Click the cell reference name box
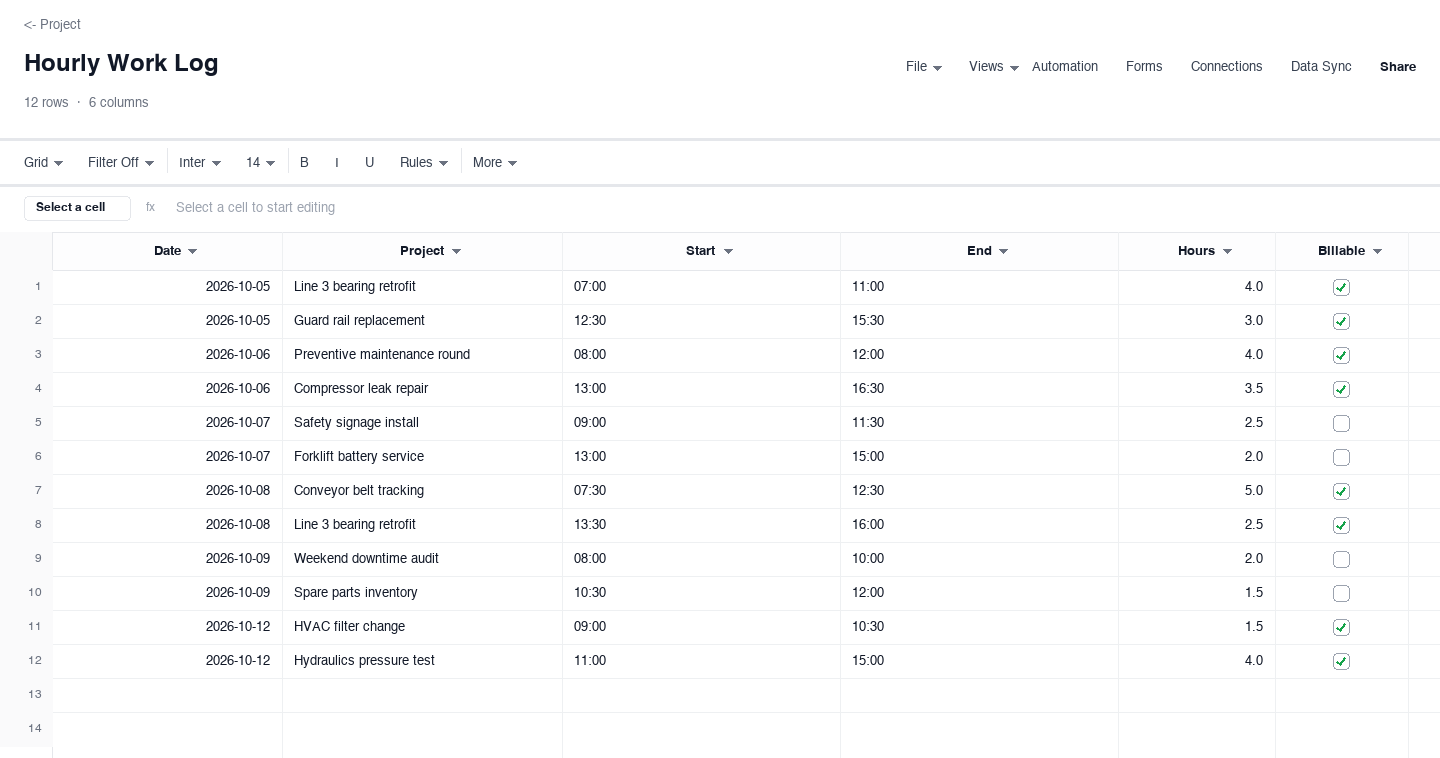The image size is (1440, 758). [77, 208]
